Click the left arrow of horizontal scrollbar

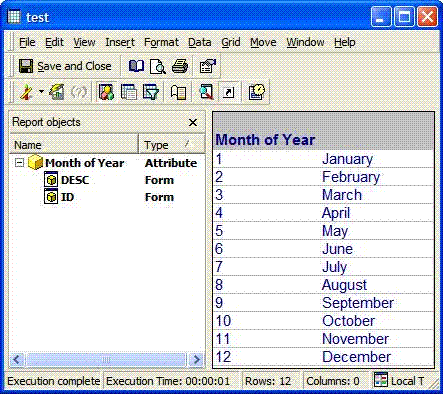click(x=18, y=359)
